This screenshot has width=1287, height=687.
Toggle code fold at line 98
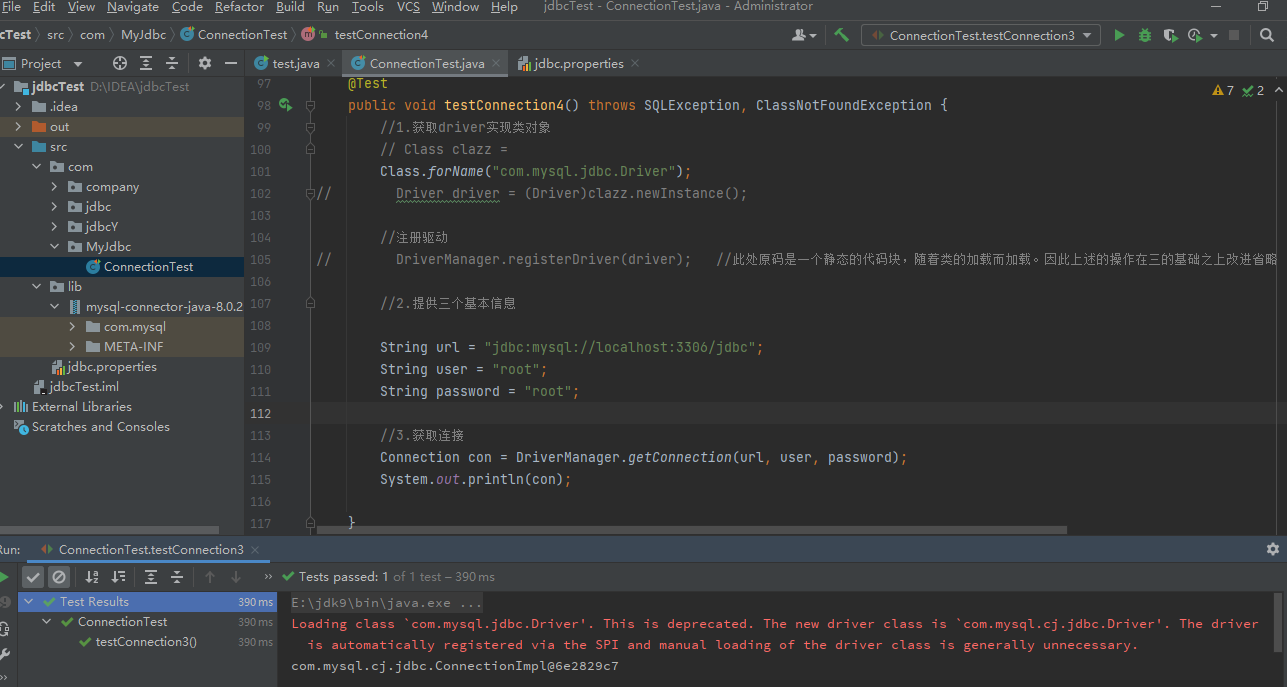pos(311,105)
